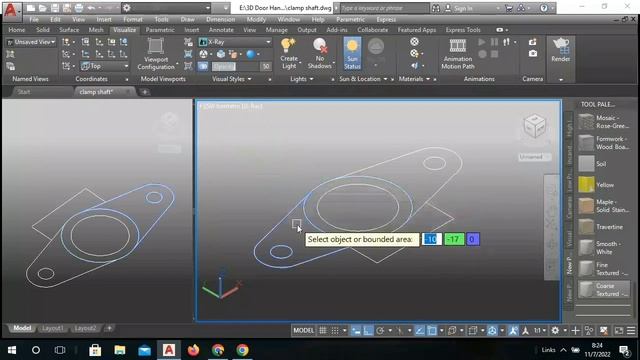The width and height of the screenshot is (640, 360).
Task: Open the Unsaved View dropdown
Action: click(31, 42)
